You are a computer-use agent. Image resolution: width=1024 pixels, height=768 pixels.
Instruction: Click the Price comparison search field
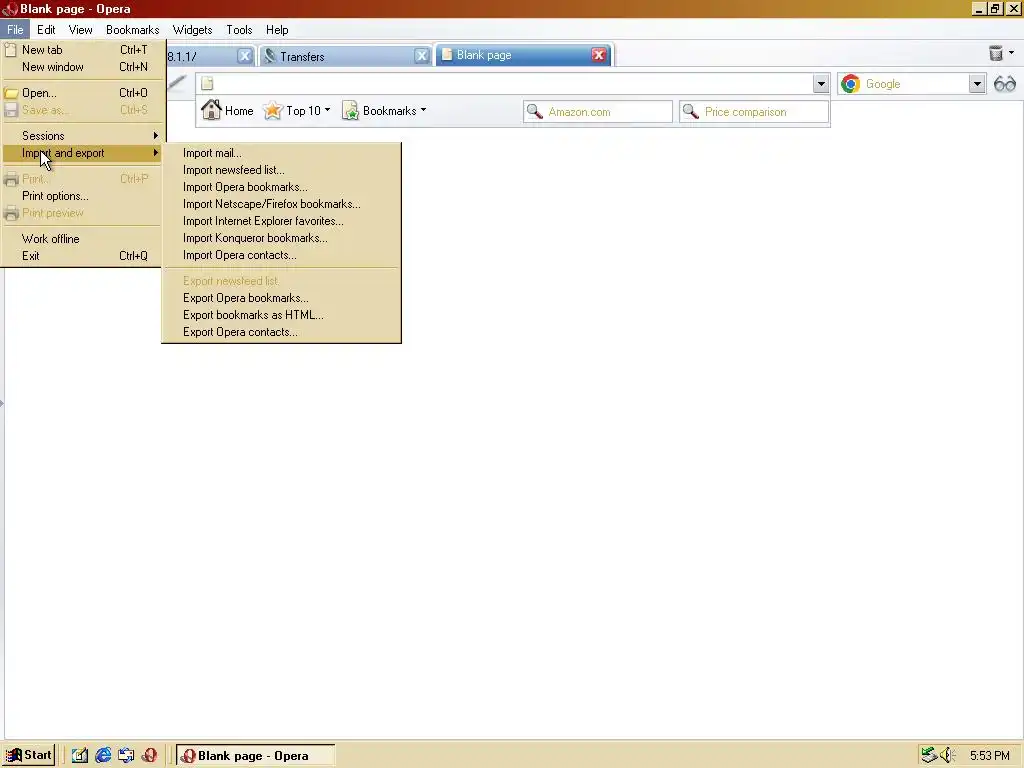coord(754,112)
